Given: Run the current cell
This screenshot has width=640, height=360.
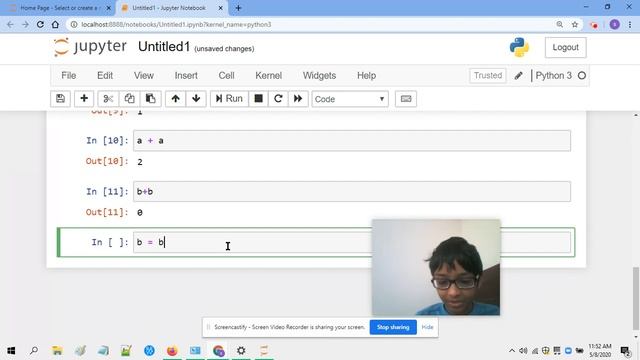Looking at the screenshot, I should tap(229, 99).
